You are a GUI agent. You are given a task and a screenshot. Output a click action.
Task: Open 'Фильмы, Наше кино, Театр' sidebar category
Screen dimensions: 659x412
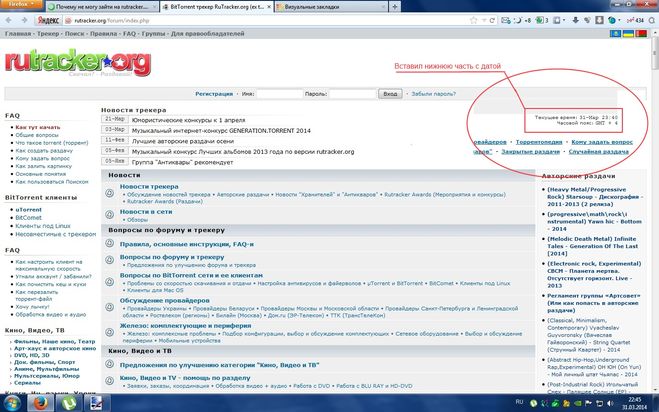pyautogui.click(x=55, y=341)
